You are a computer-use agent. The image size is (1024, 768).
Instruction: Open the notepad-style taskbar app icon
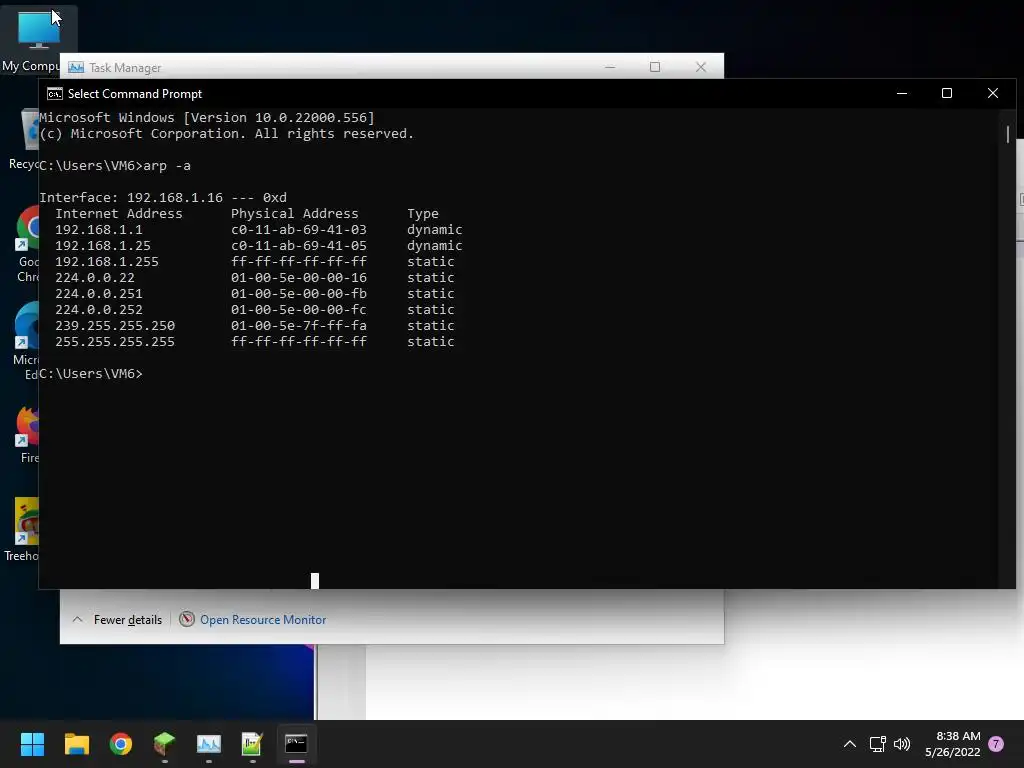(252, 744)
